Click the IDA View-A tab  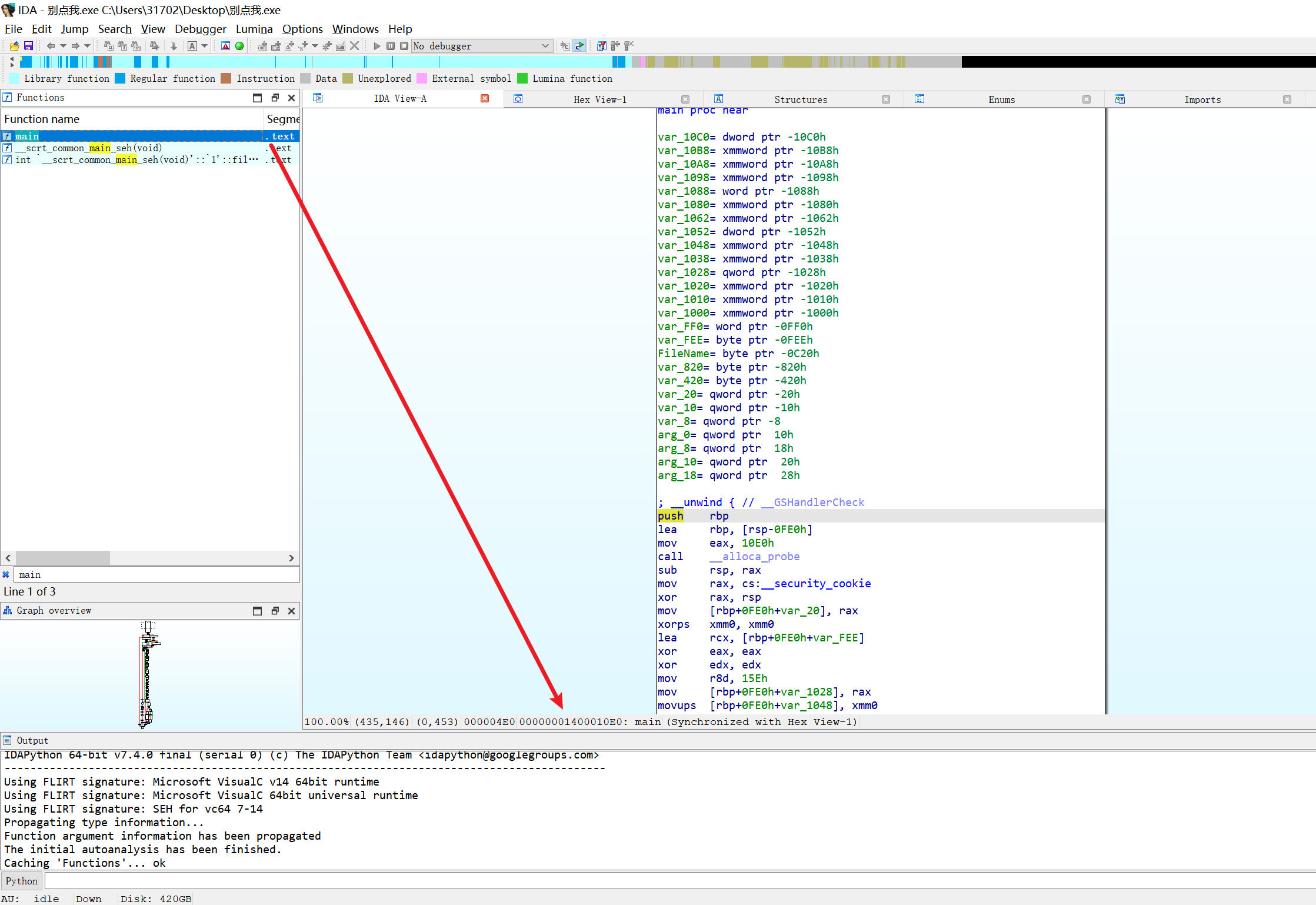point(400,98)
